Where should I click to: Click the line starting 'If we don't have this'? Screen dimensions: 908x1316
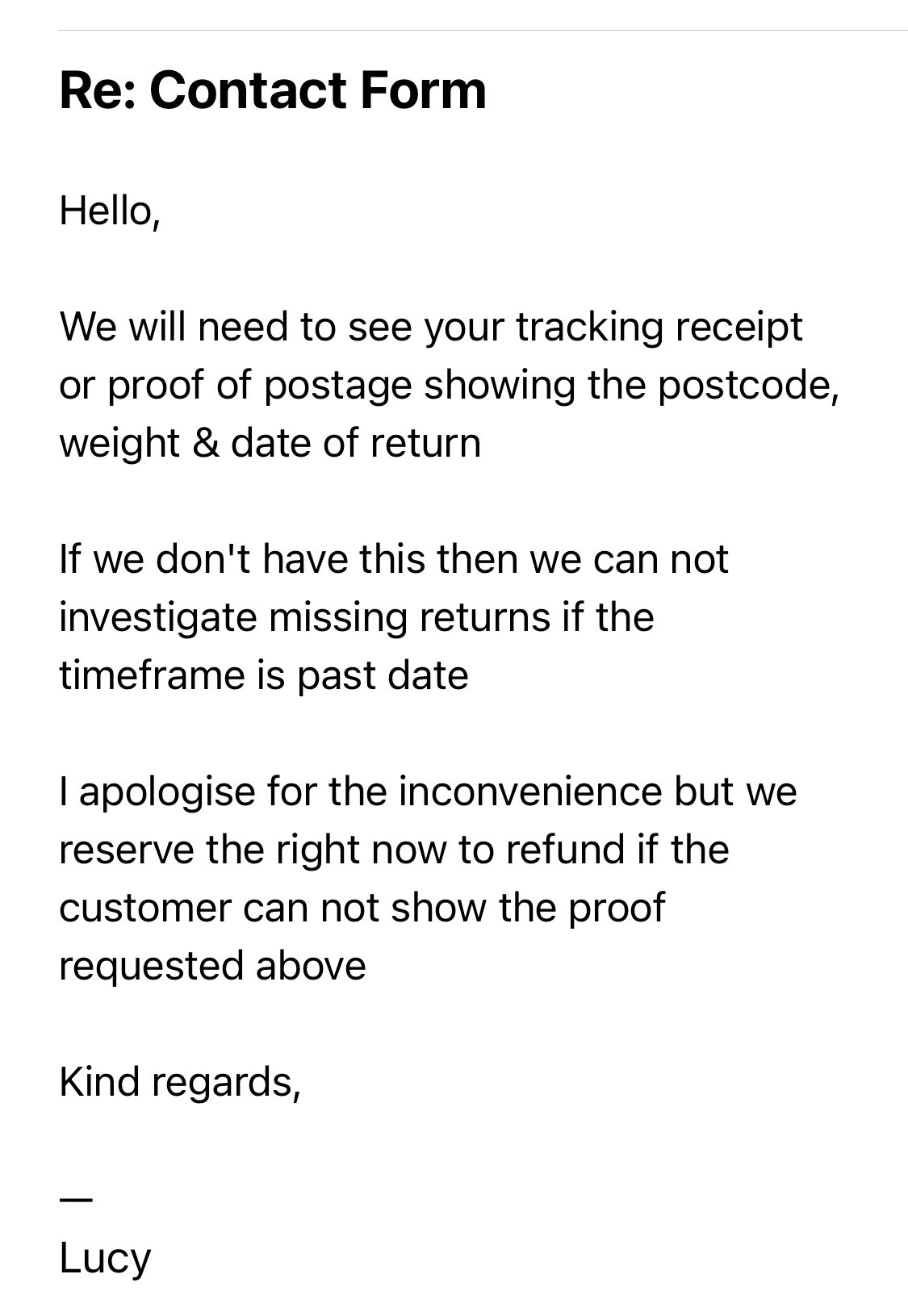click(x=394, y=559)
